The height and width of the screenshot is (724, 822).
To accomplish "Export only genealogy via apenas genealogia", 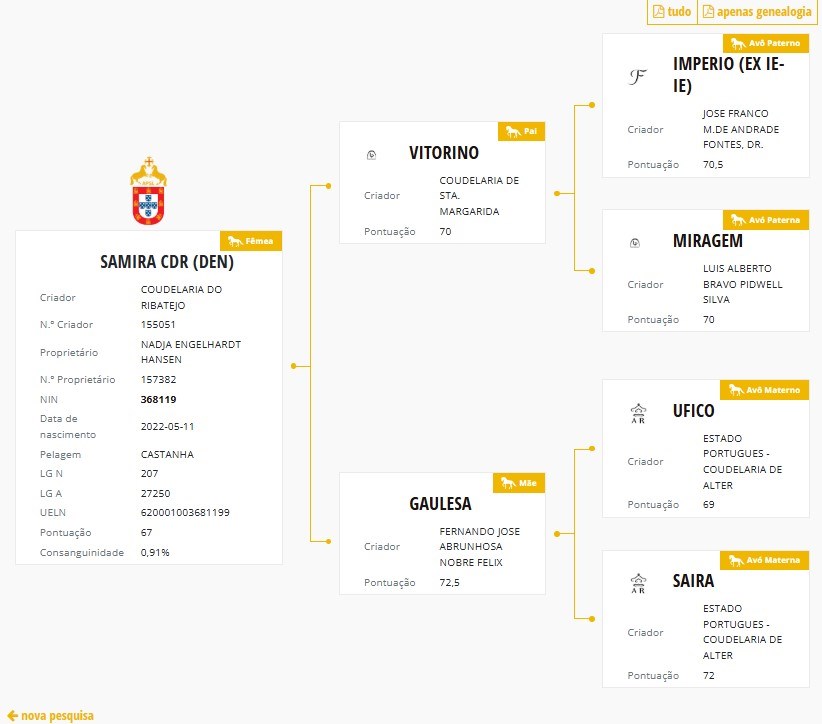I will tap(757, 12).
